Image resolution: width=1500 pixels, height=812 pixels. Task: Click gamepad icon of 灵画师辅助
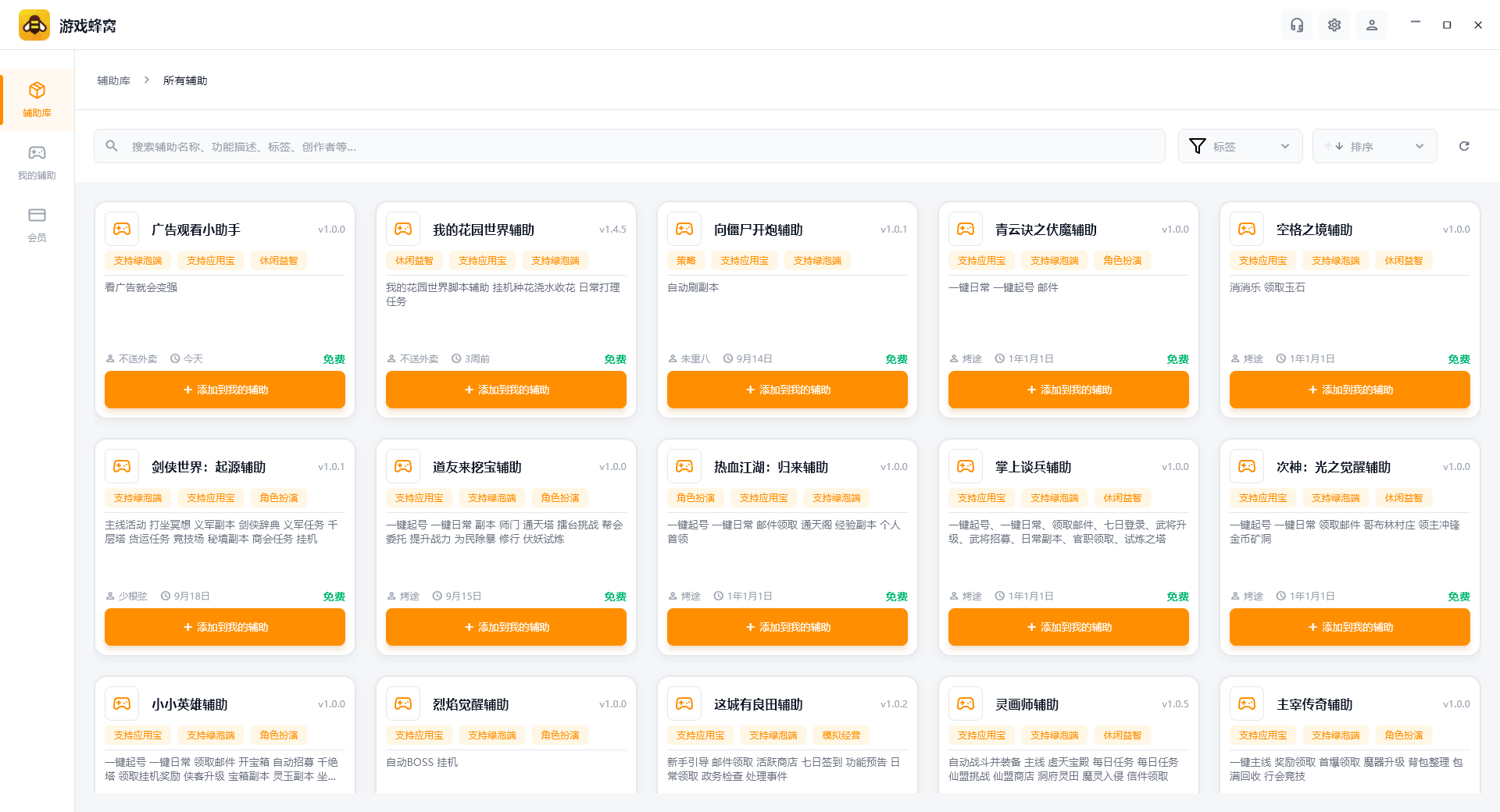(966, 703)
